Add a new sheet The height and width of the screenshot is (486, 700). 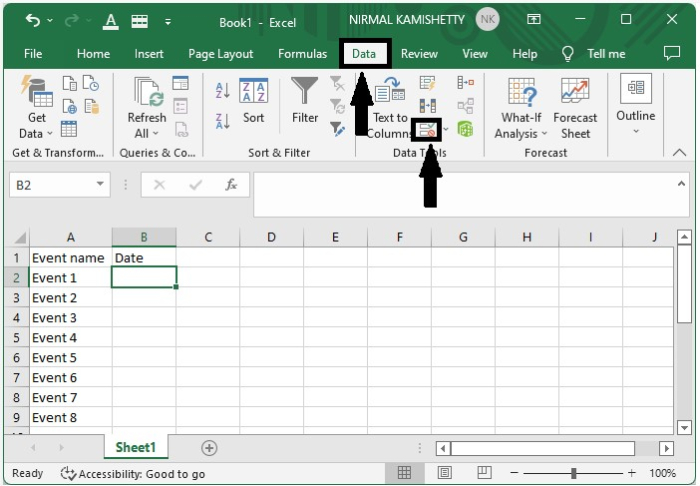click(209, 448)
